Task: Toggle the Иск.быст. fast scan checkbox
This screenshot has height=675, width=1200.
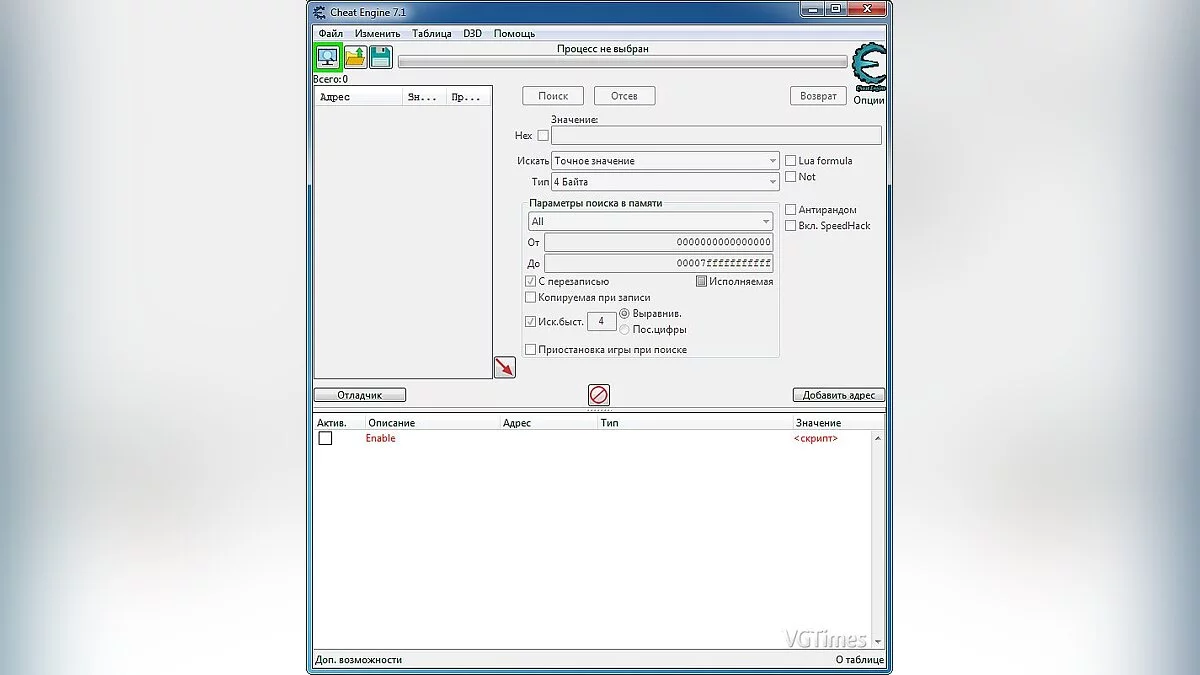Action: 530,322
